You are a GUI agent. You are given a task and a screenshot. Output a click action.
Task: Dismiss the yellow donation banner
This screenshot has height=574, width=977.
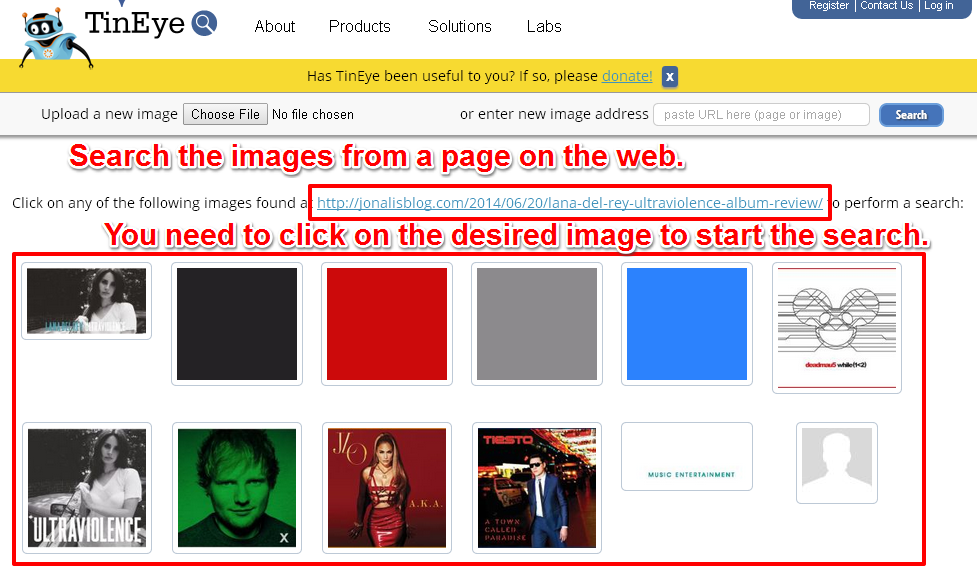pos(670,77)
